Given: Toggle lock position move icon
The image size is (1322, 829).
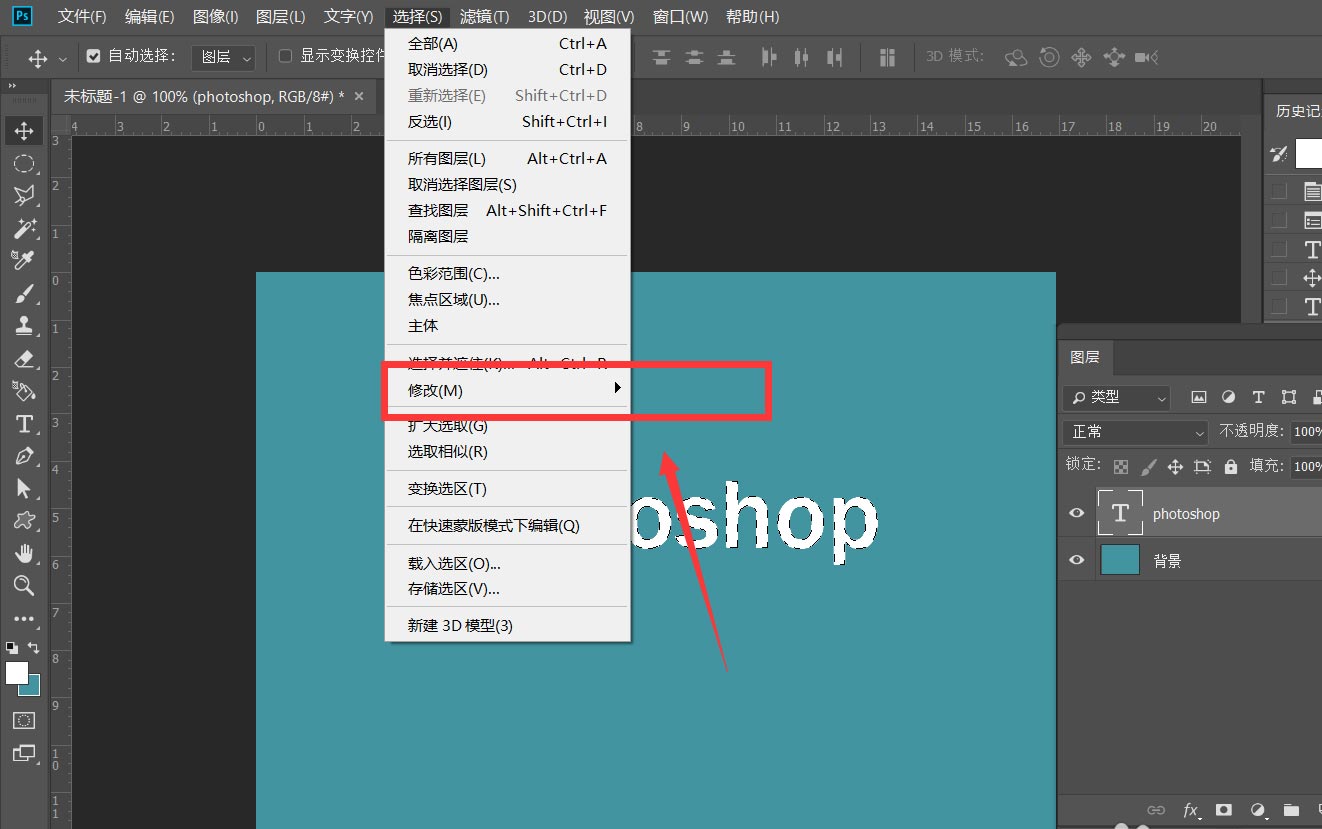Looking at the screenshot, I should 1176,466.
